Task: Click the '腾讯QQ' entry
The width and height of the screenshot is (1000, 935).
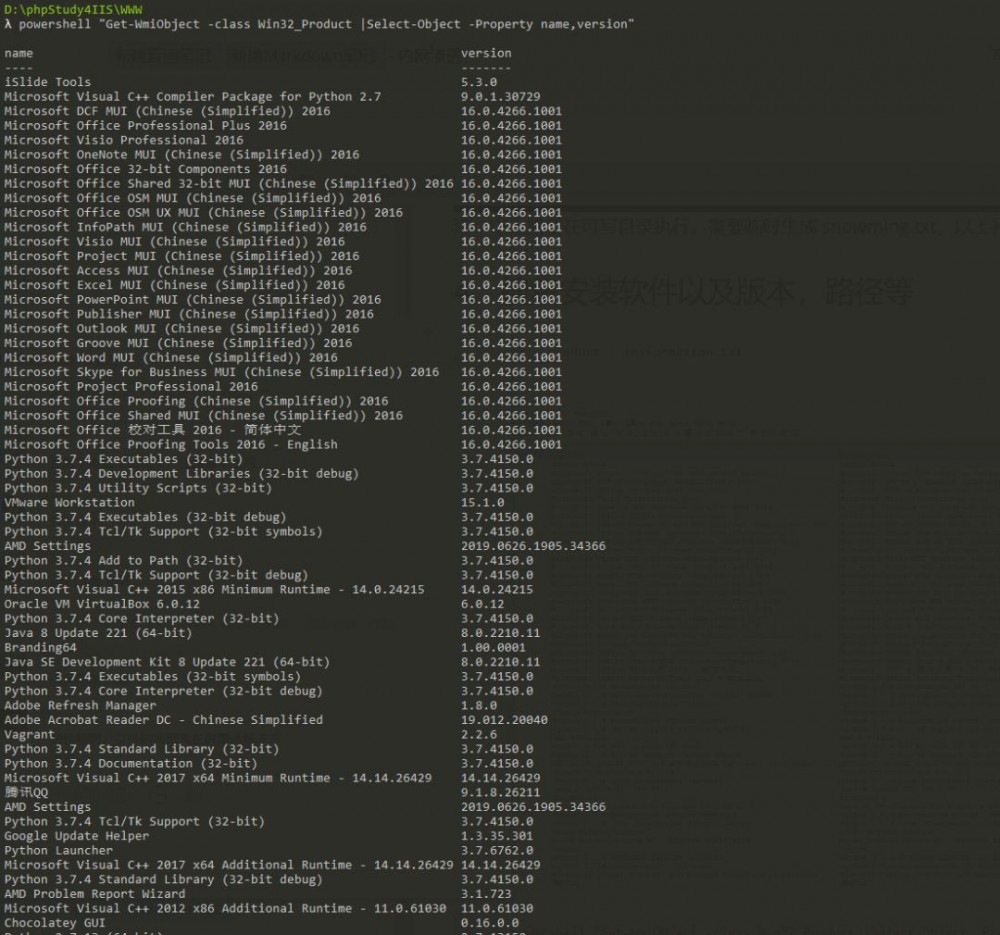Action: (x=26, y=793)
